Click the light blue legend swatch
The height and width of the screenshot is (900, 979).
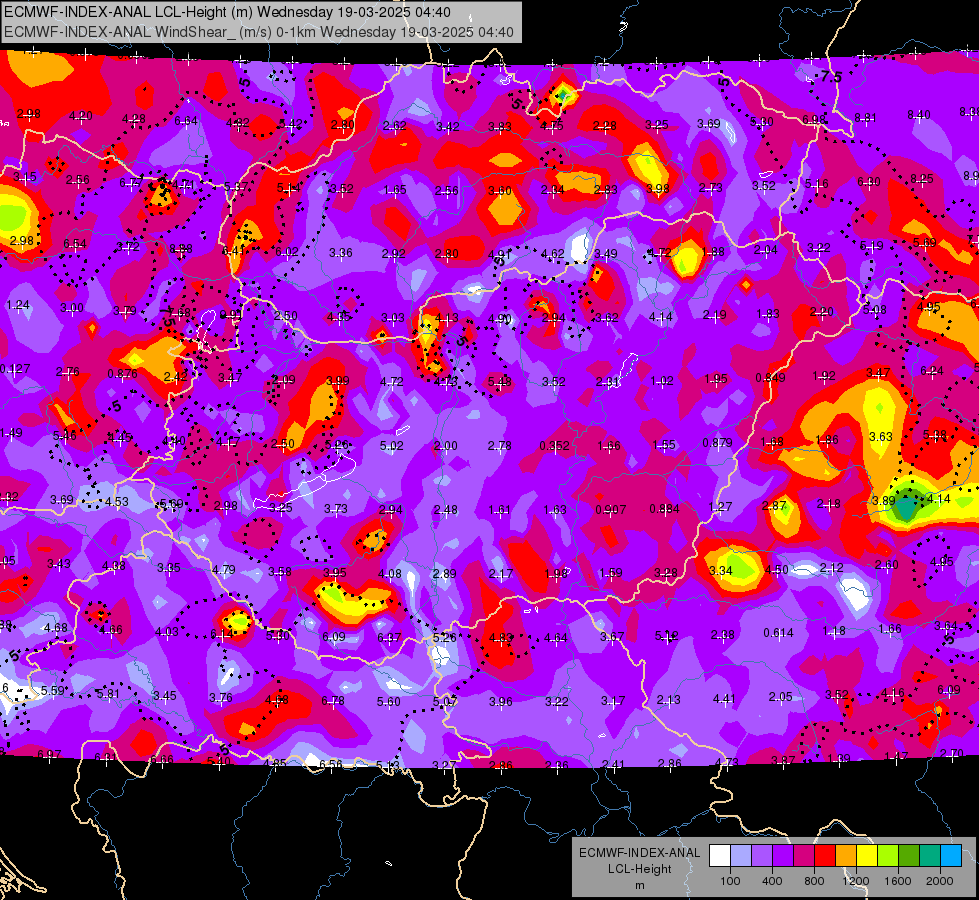point(951,856)
